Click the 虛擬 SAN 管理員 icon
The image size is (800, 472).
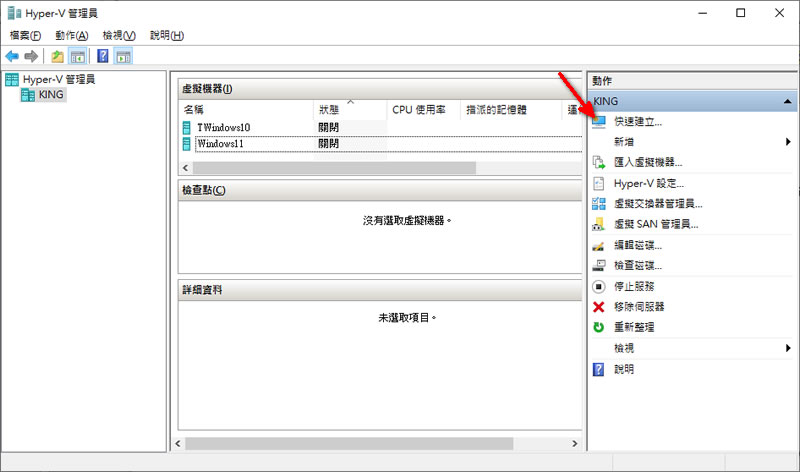(x=598, y=224)
